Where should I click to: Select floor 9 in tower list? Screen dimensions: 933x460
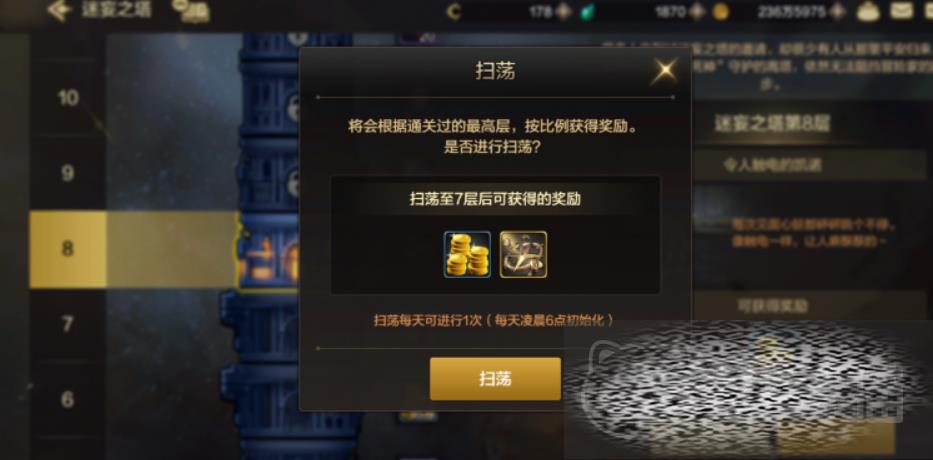68,173
